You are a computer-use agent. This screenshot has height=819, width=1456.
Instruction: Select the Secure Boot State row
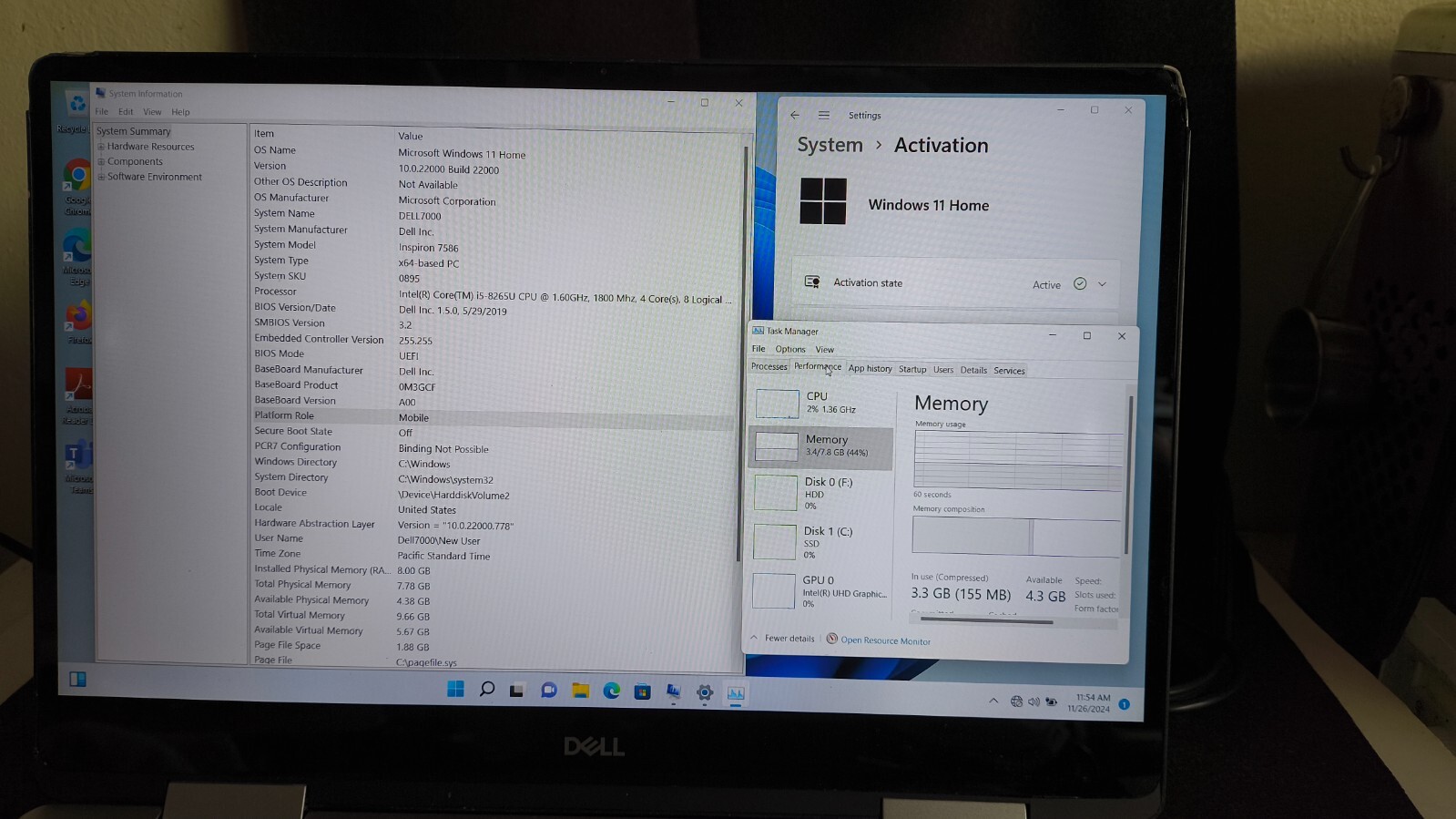point(493,432)
